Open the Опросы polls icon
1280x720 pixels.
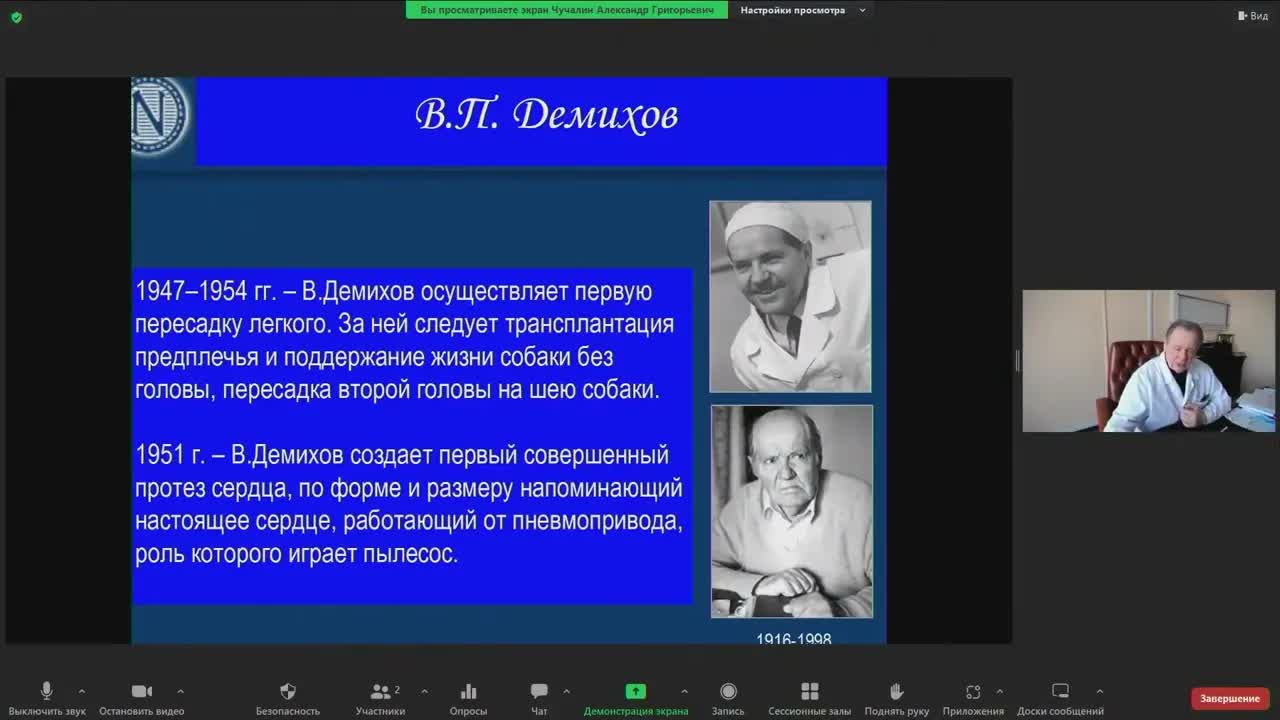[x=467, y=691]
